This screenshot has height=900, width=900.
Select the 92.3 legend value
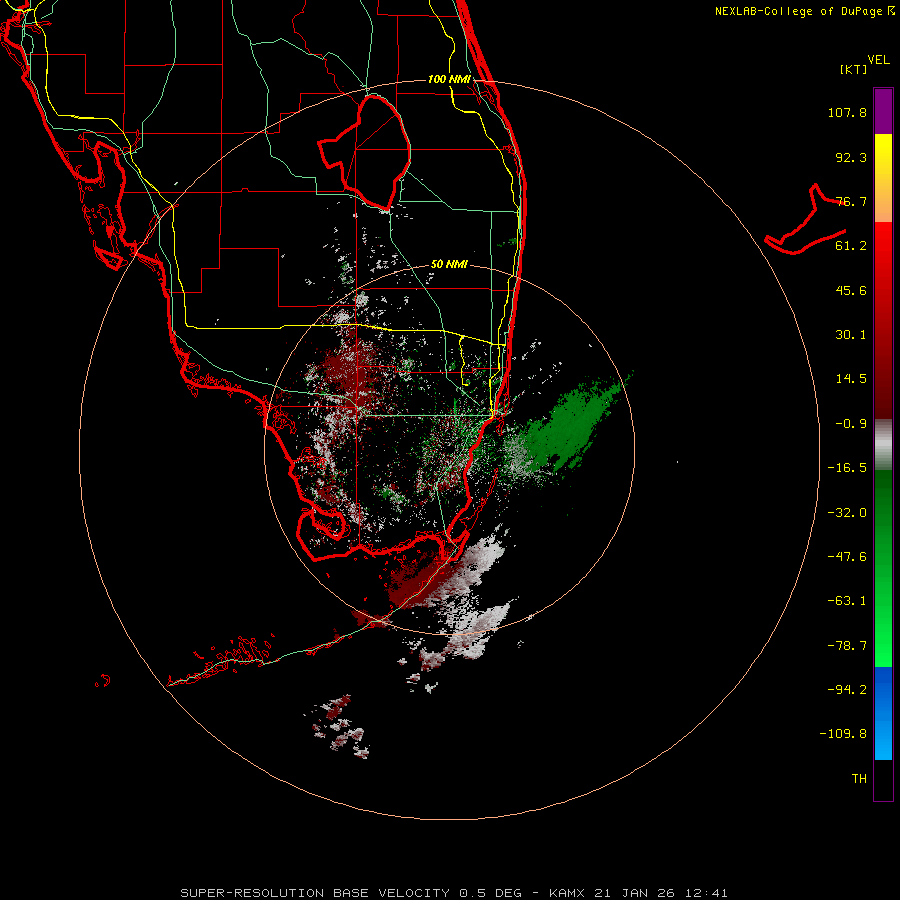click(x=851, y=157)
